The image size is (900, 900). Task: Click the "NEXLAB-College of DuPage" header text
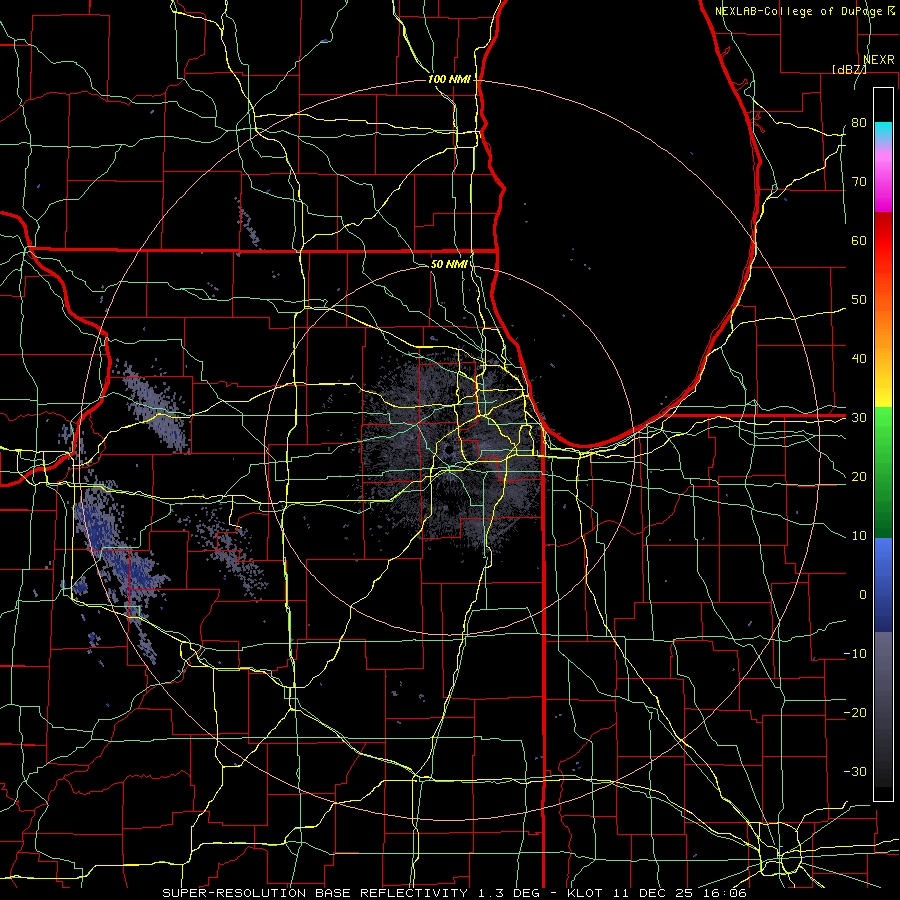(800, 11)
